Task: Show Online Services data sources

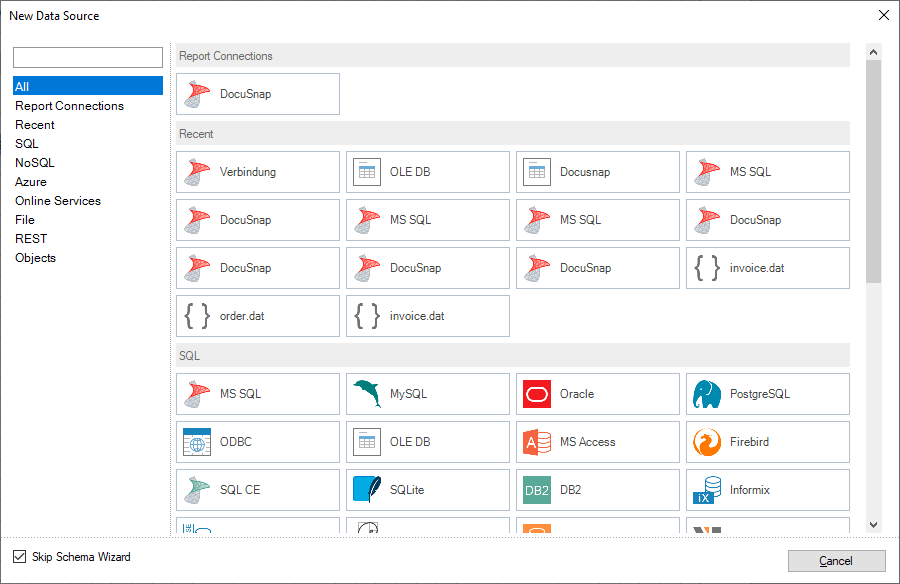Action: [58, 200]
